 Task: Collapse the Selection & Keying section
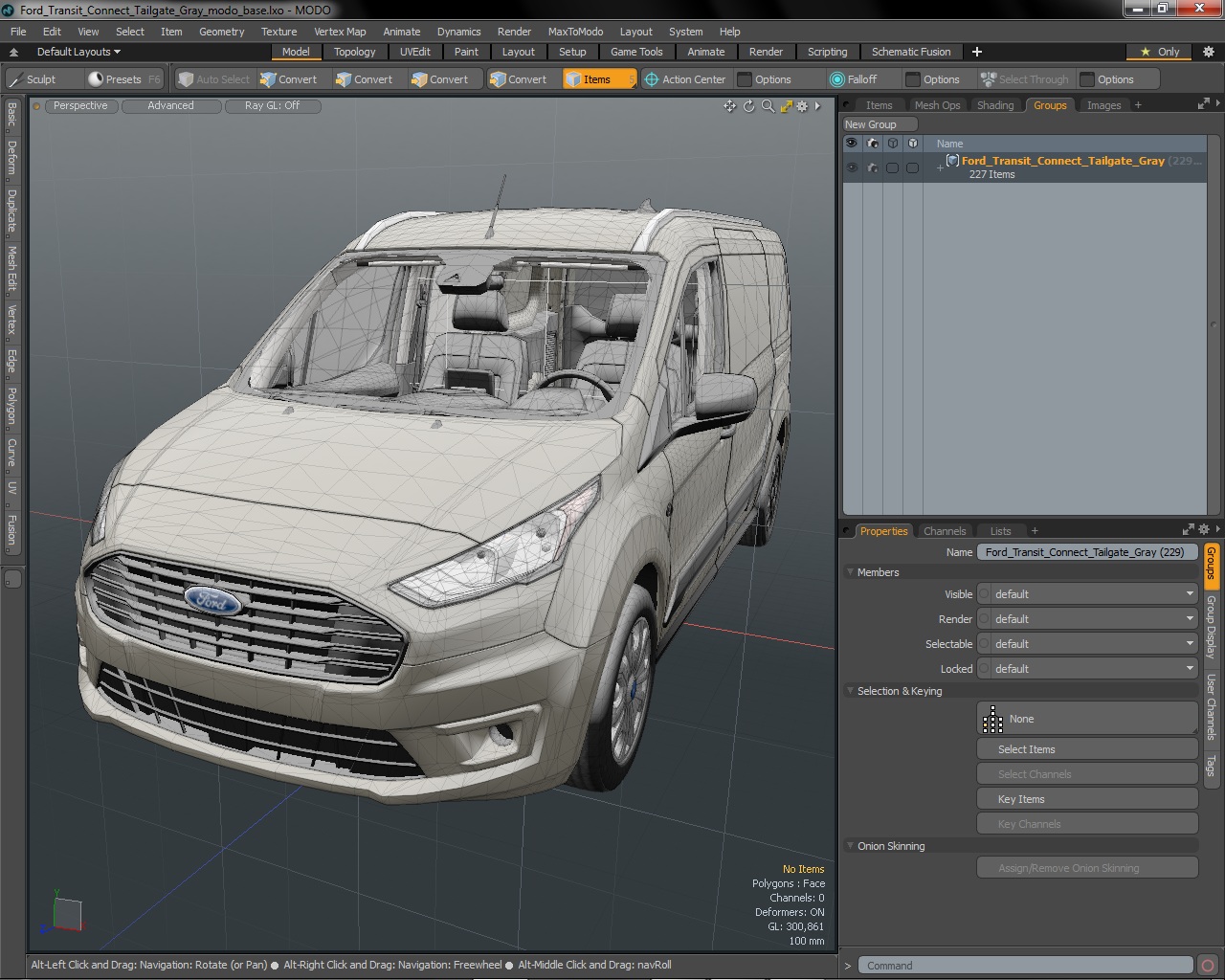tap(850, 691)
